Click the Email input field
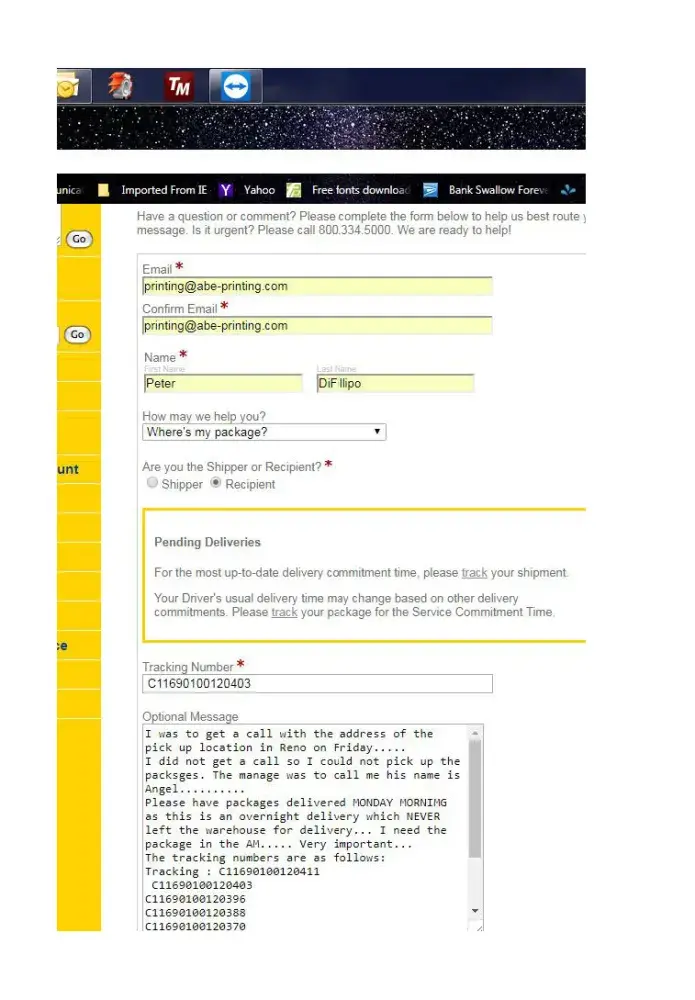The width and height of the screenshot is (695, 1000). [x=317, y=286]
